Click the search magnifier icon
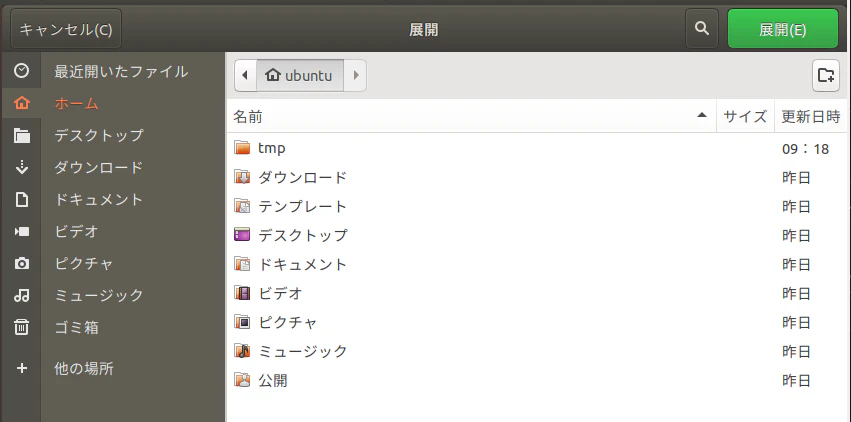The width and height of the screenshot is (851, 422). click(702, 28)
